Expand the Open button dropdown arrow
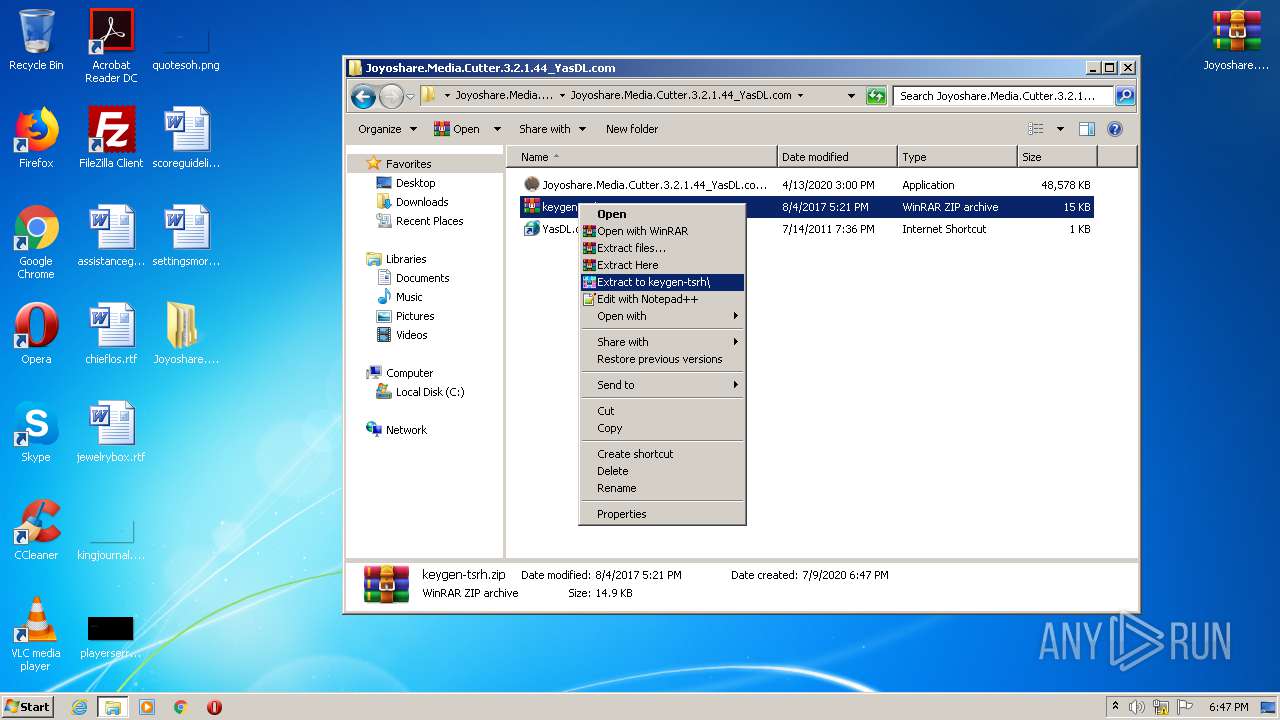Viewport: 1280px width, 720px height. [497, 129]
